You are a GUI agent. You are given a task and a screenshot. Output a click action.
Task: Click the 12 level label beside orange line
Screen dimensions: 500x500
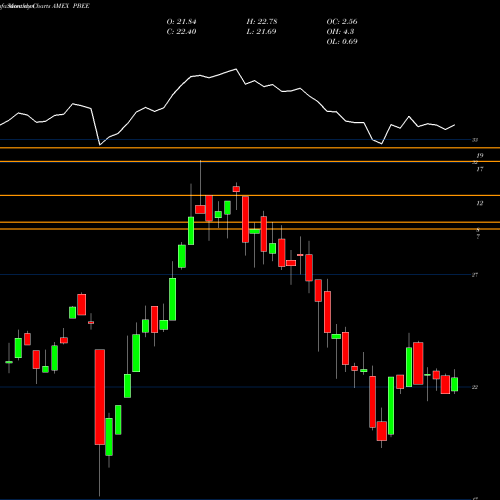pyautogui.click(x=480, y=203)
